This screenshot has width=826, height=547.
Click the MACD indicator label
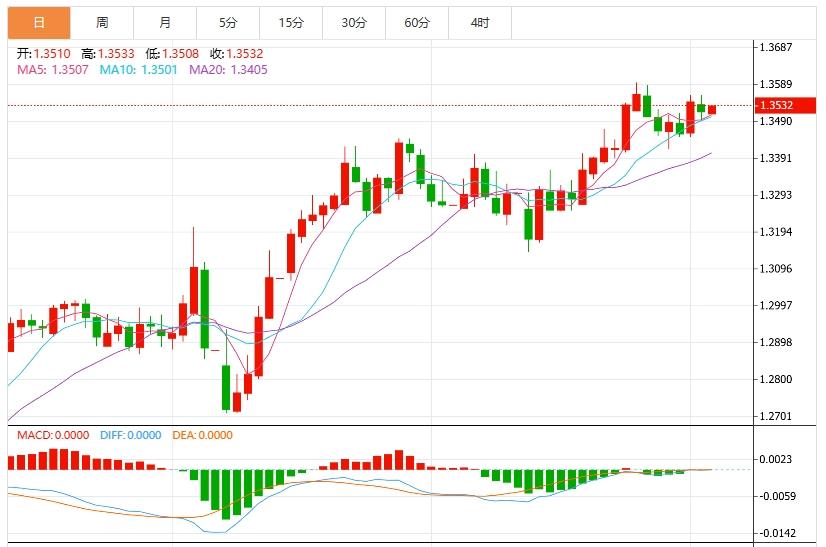pos(48,435)
